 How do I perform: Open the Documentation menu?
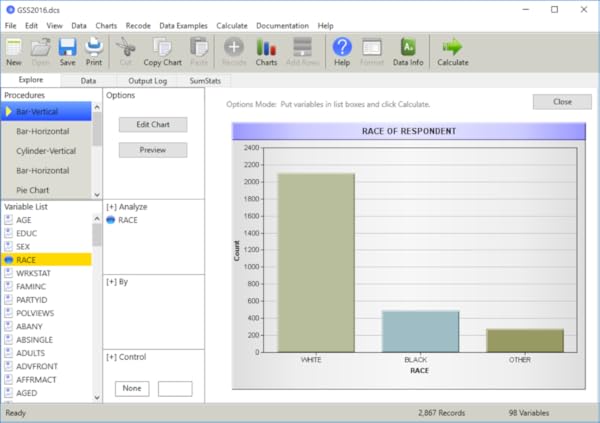point(282,26)
